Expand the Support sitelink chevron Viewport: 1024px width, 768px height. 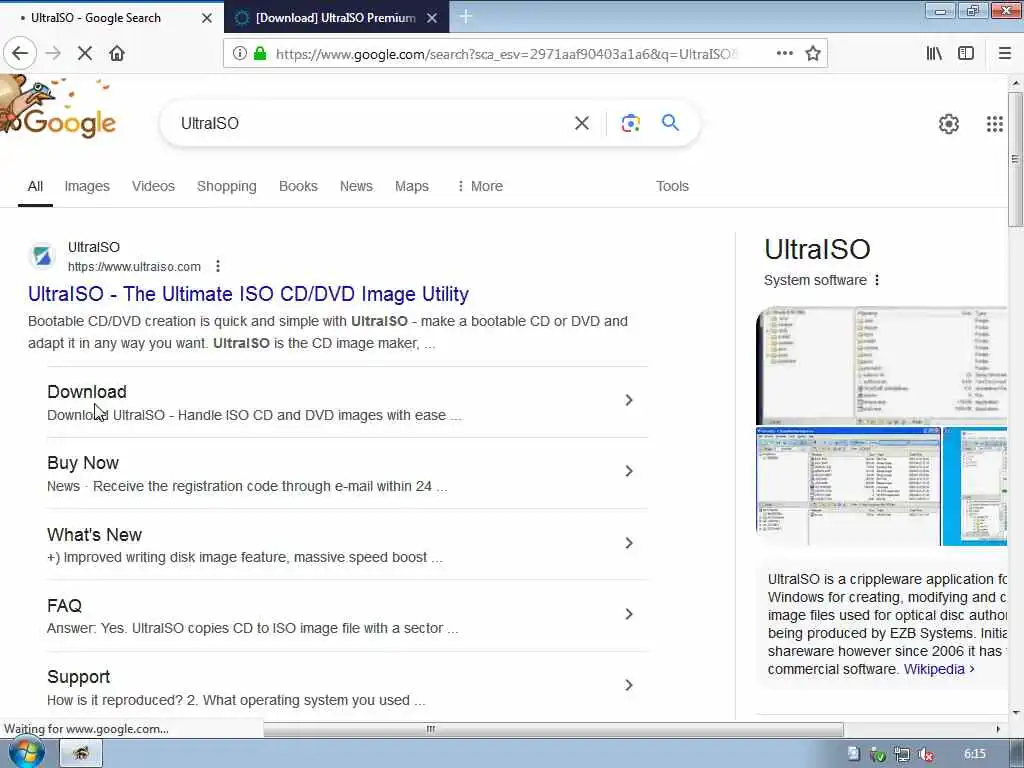(x=629, y=685)
